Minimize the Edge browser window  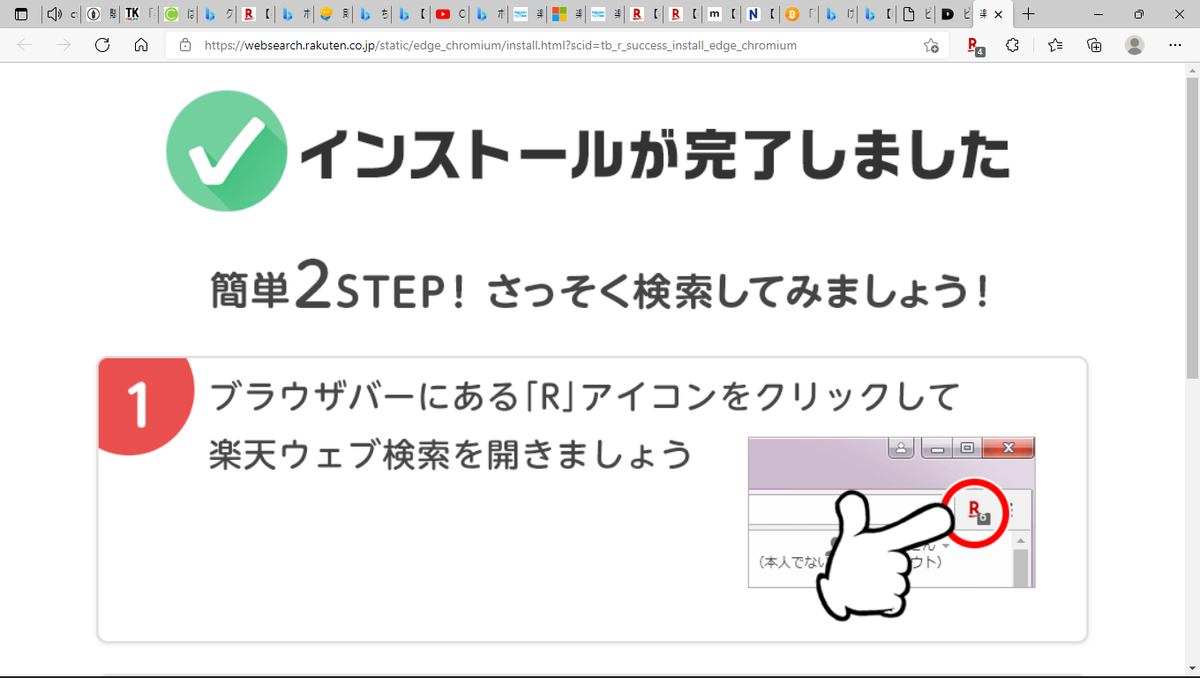click(1099, 15)
